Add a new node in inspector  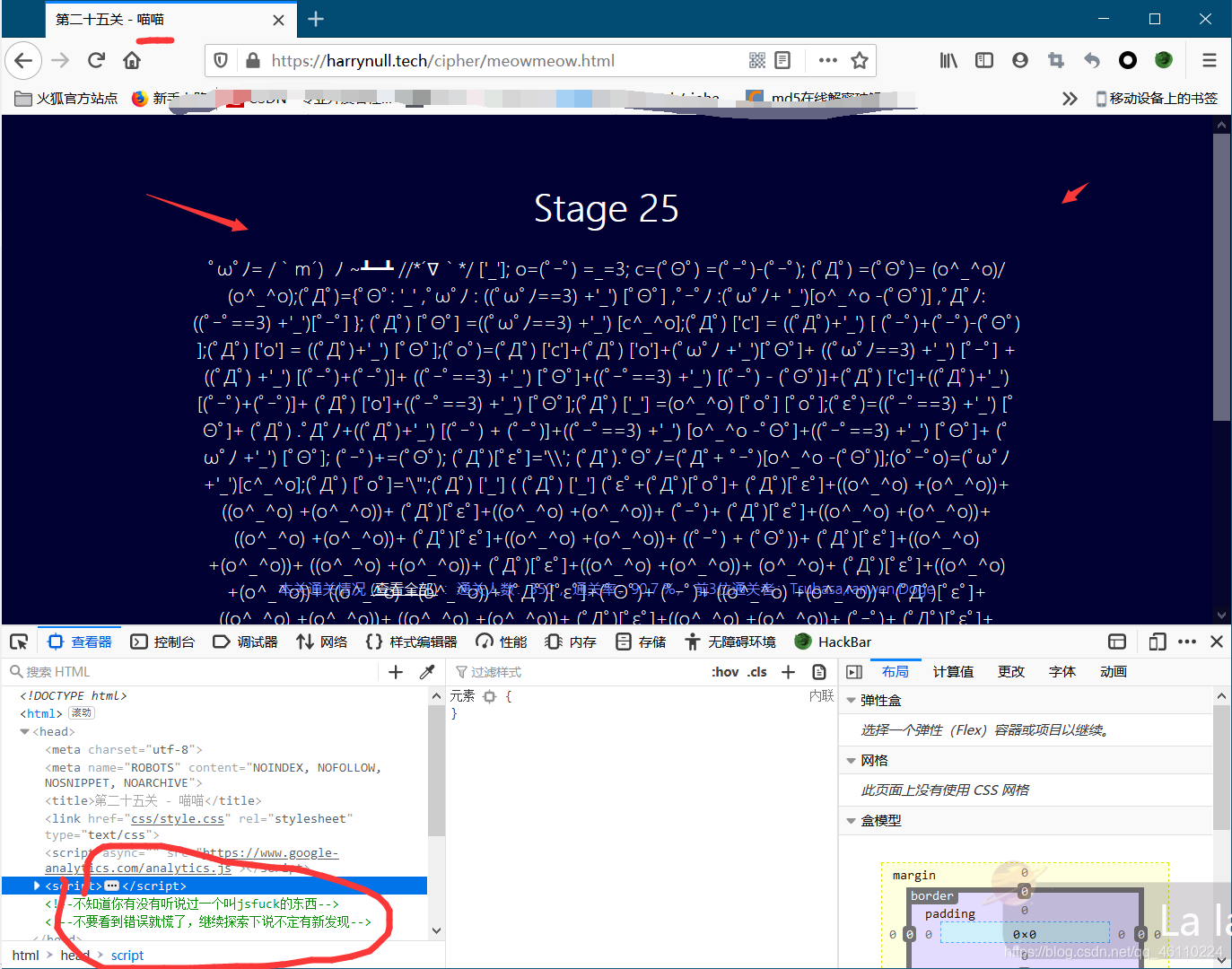pyautogui.click(x=396, y=672)
